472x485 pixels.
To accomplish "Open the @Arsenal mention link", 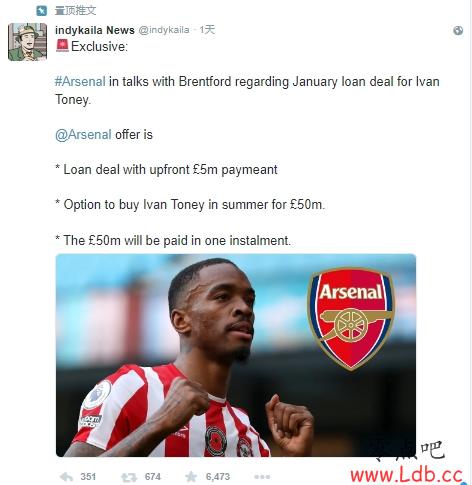I will [x=83, y=135].
